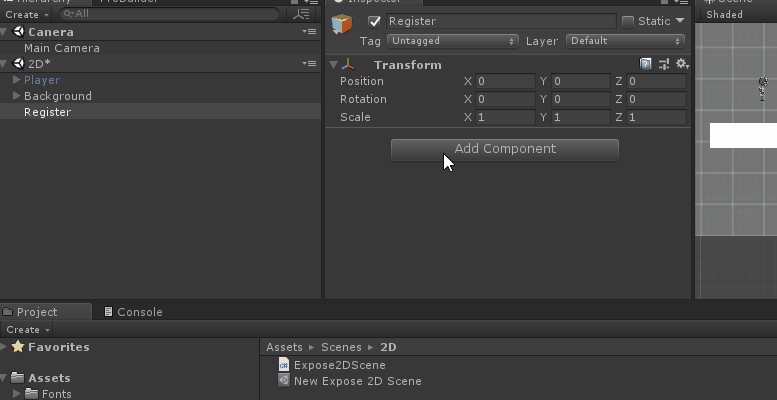Expand the Favorites tree
Screen dimensions: 777x400
tap(3, 346)
